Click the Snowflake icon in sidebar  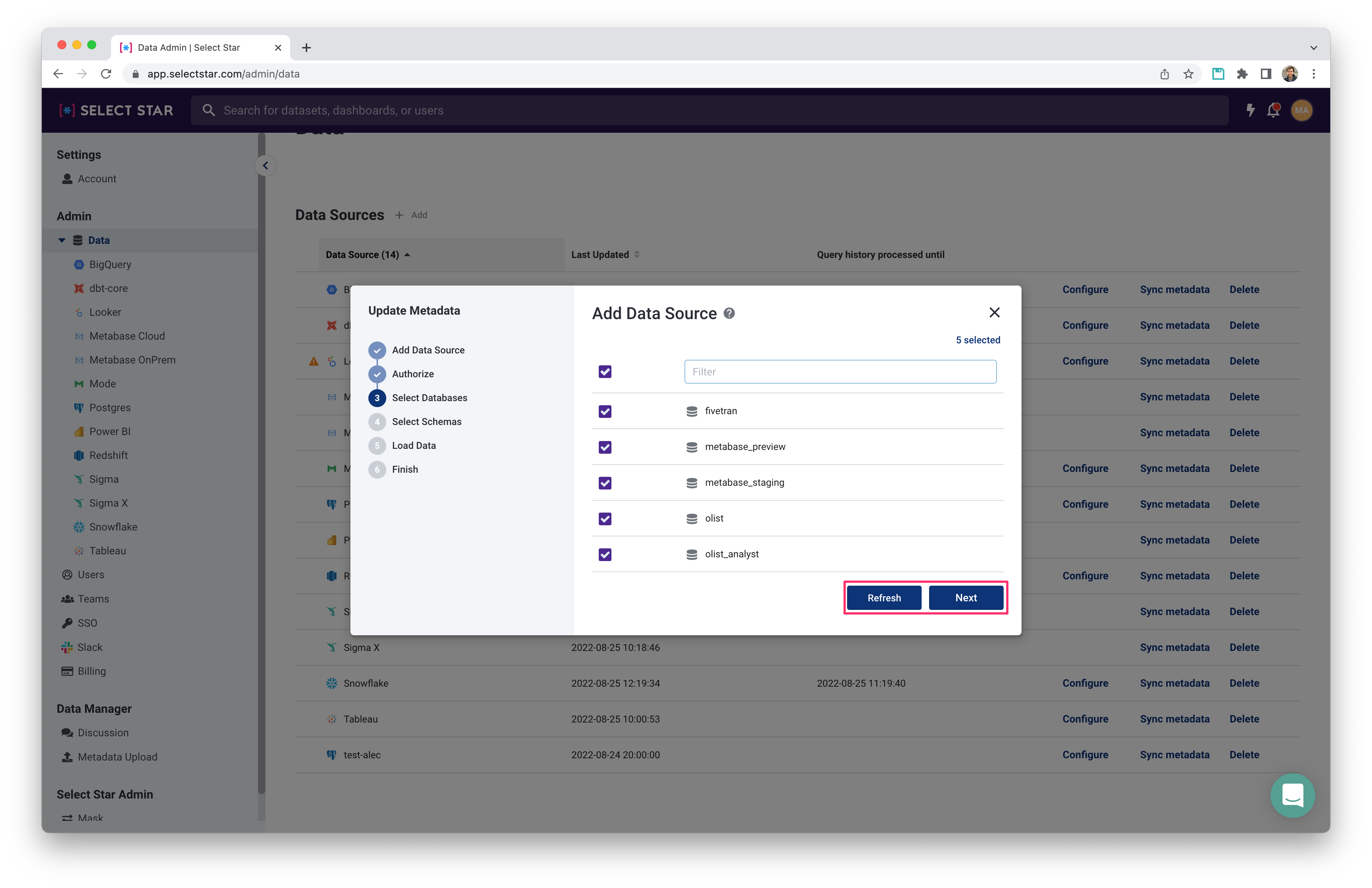[x=79, y=527]
